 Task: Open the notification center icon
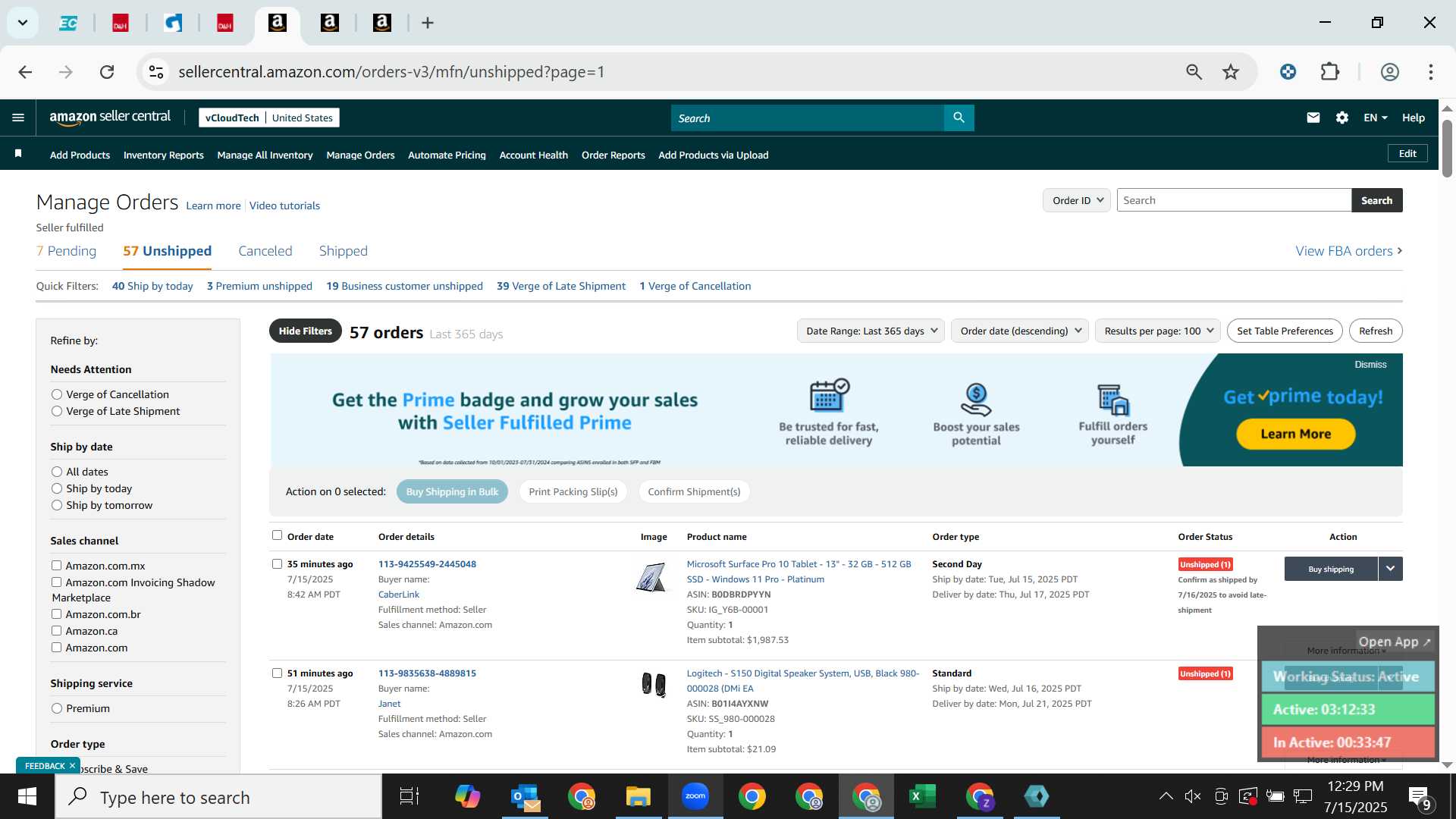point(1420,796)
